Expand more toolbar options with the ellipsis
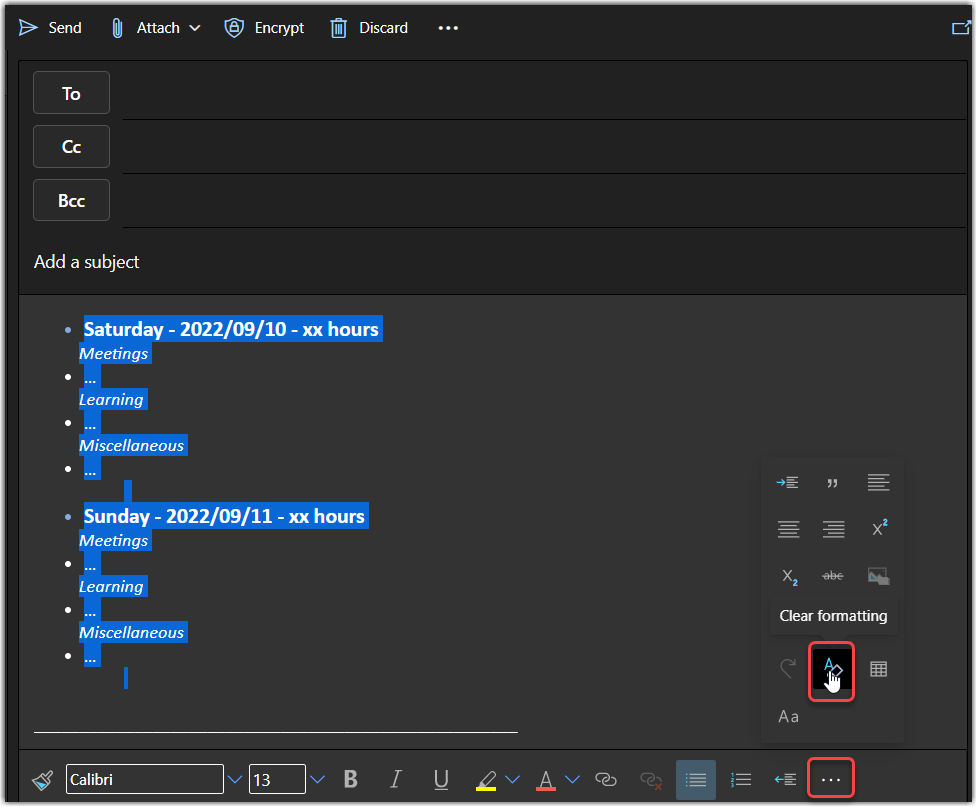This screenshot has height=807, width=977. click(831, 779)
